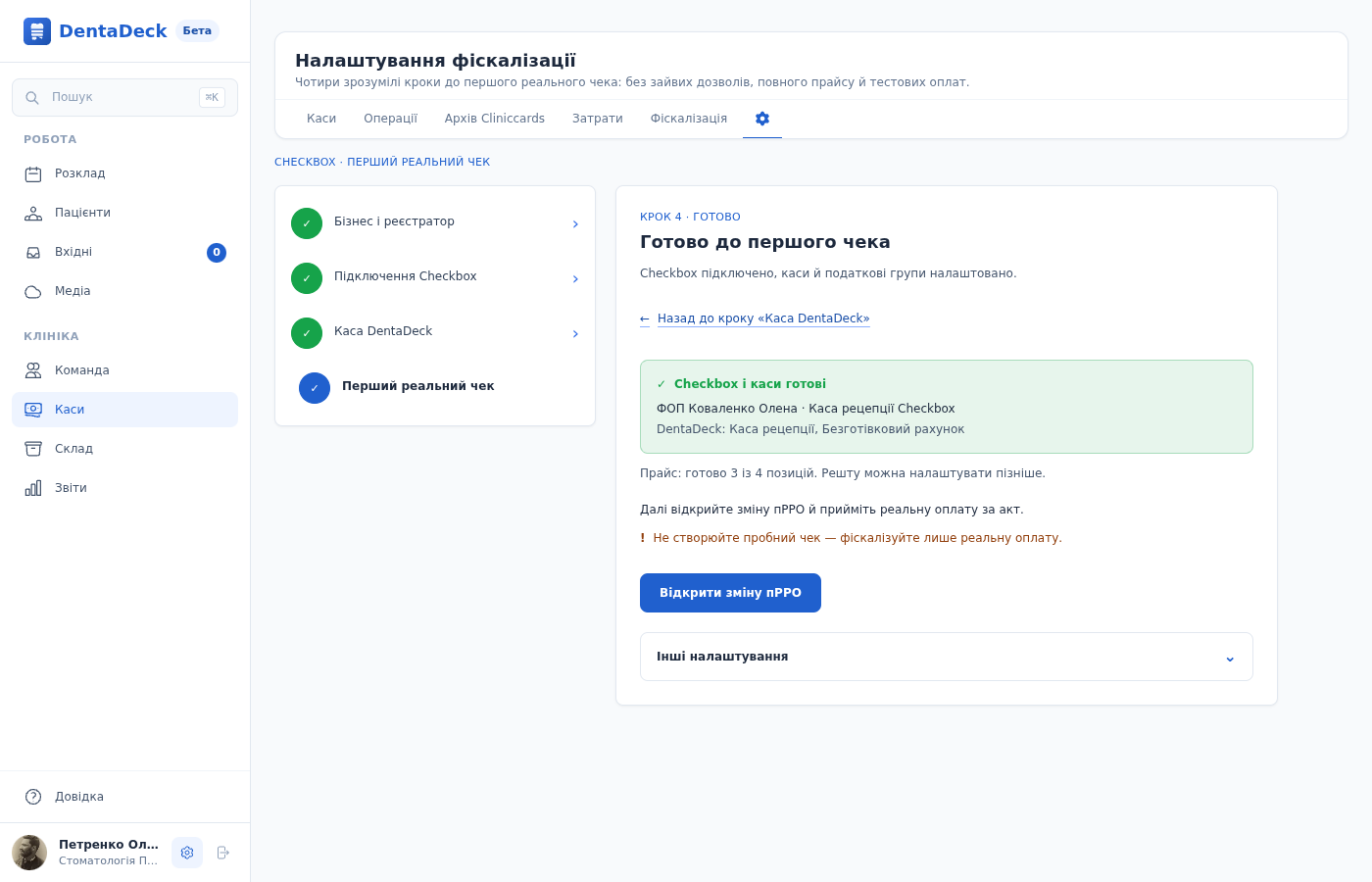
Task: Click the ⌘K shortcut hint
Action: pos(212,97)
